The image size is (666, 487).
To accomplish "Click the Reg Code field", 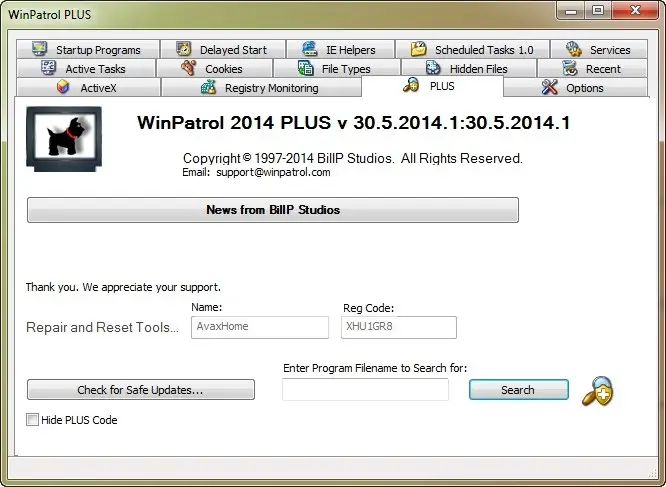I will 399,327.
